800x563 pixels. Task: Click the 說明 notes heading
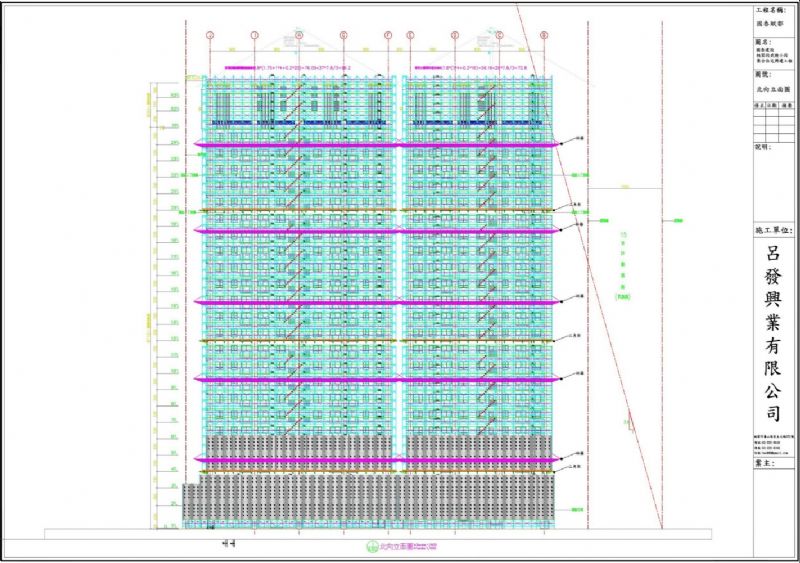[x=764, y=146]
